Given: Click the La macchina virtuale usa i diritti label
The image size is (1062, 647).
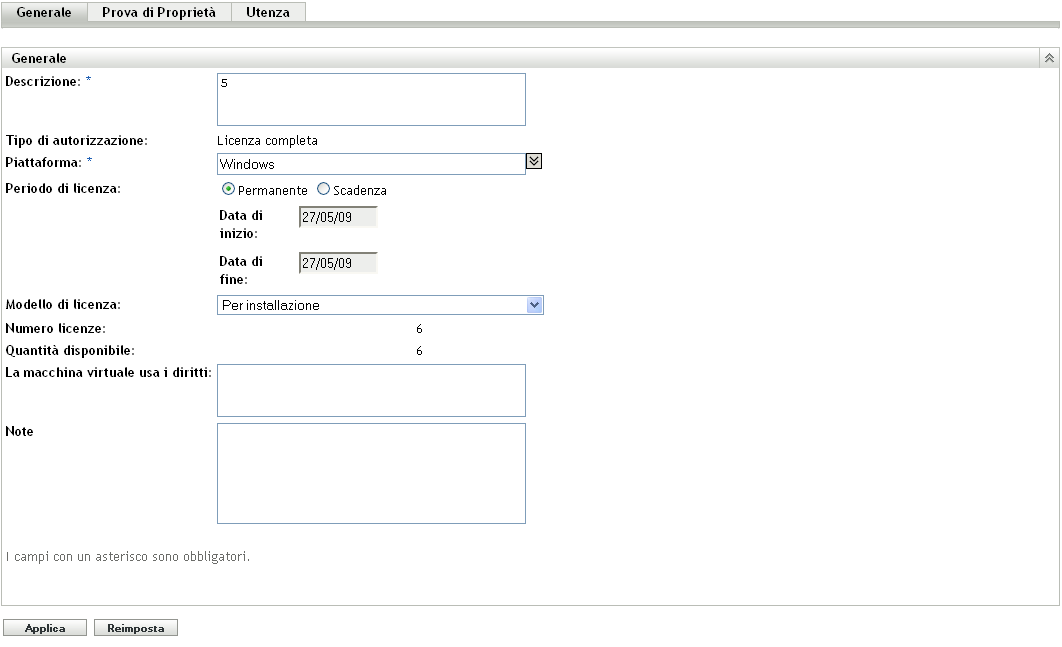Looking at the screenshot, I should click(x=108, y=373).
